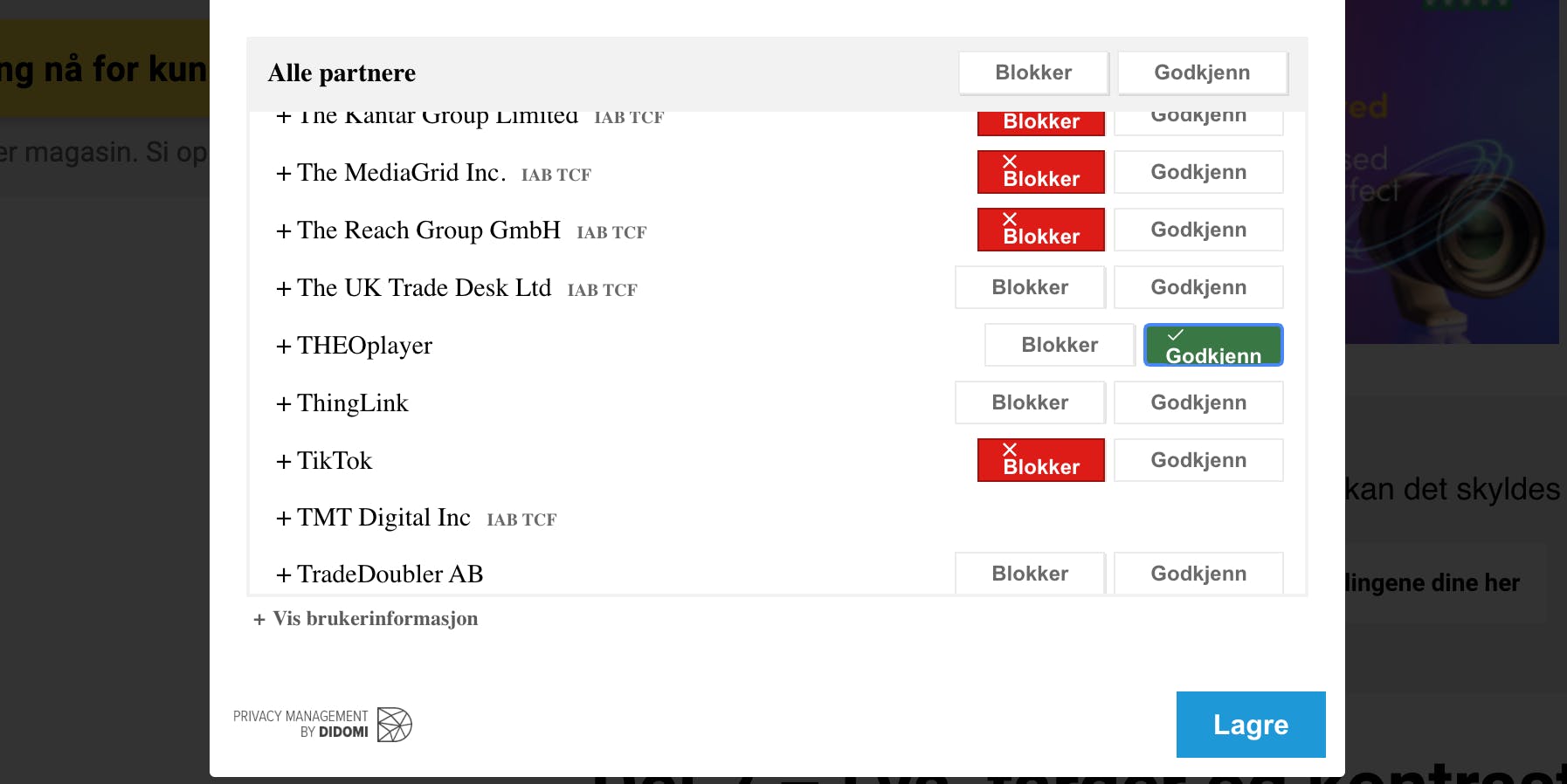Viewport: 1567px width, 784px height.
Task: Approve all partners with header Godkjenn
Action: tap(1203, 72)
